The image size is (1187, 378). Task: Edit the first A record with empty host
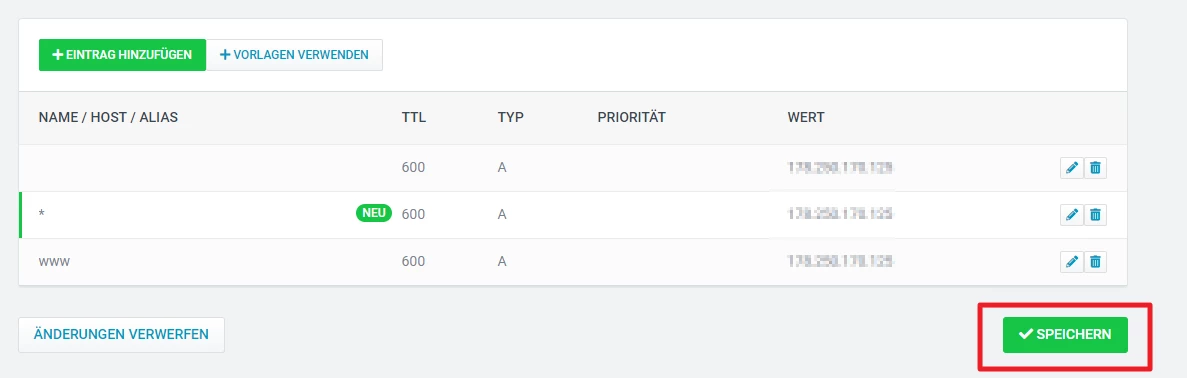click(x=1071, y=168)
